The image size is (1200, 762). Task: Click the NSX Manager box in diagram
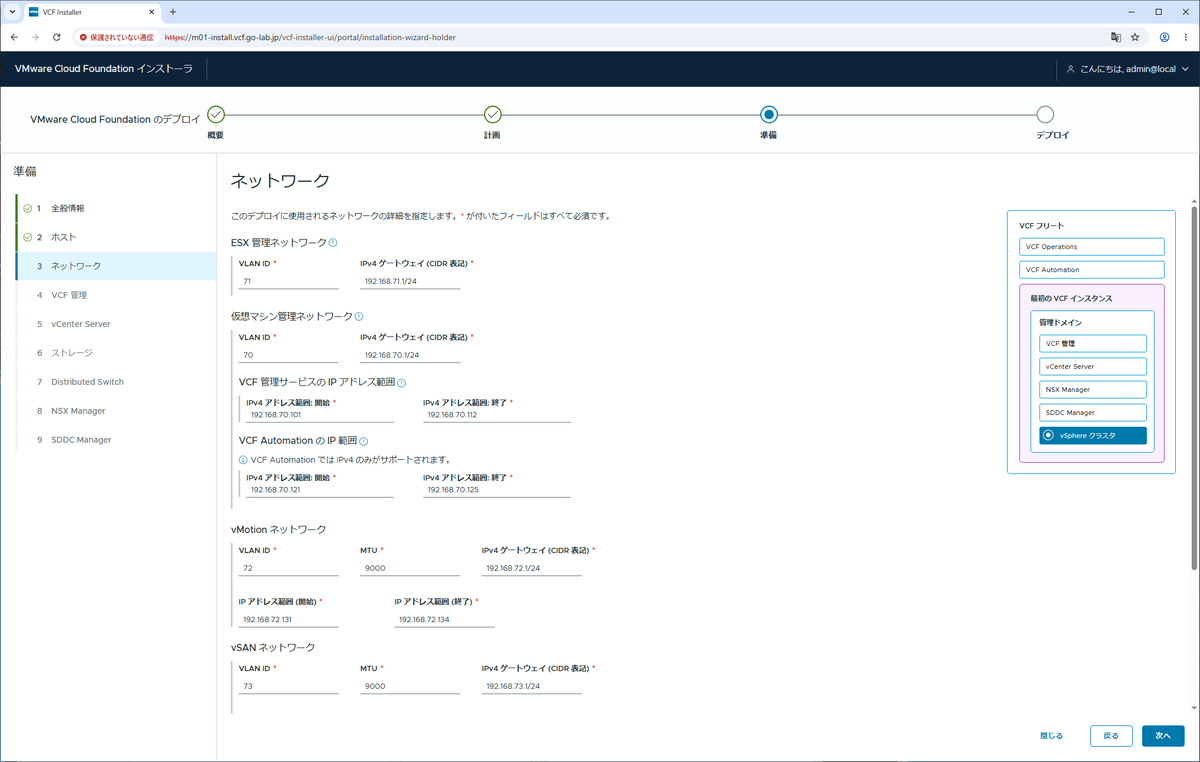[1092, 389]
